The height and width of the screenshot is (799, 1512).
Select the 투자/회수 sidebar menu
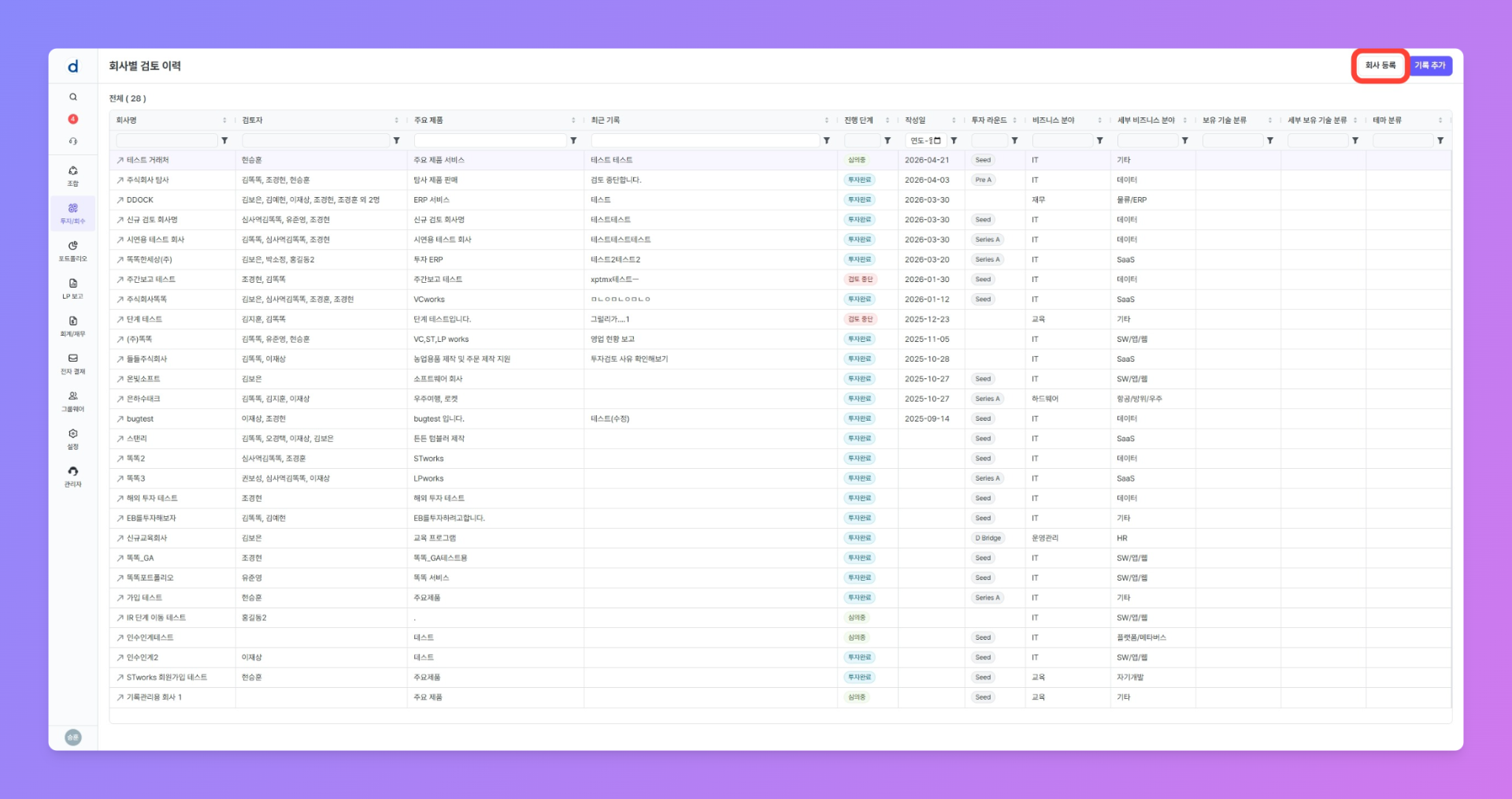point(72,214)
